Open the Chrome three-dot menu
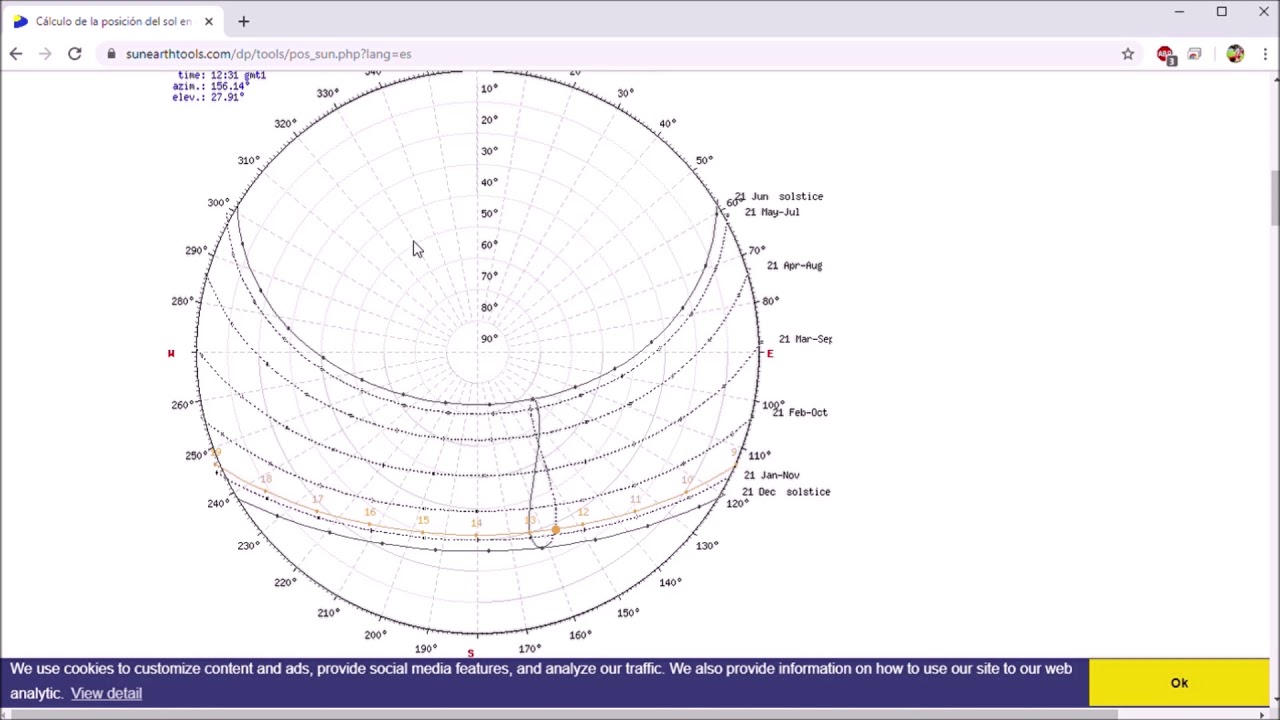 [x=1264, y=54]
